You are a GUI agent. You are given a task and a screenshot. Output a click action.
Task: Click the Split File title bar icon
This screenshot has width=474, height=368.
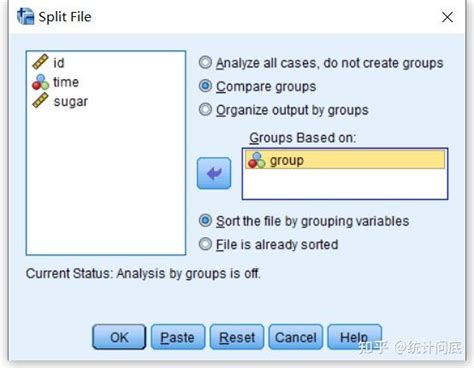[x=26, y=16]
